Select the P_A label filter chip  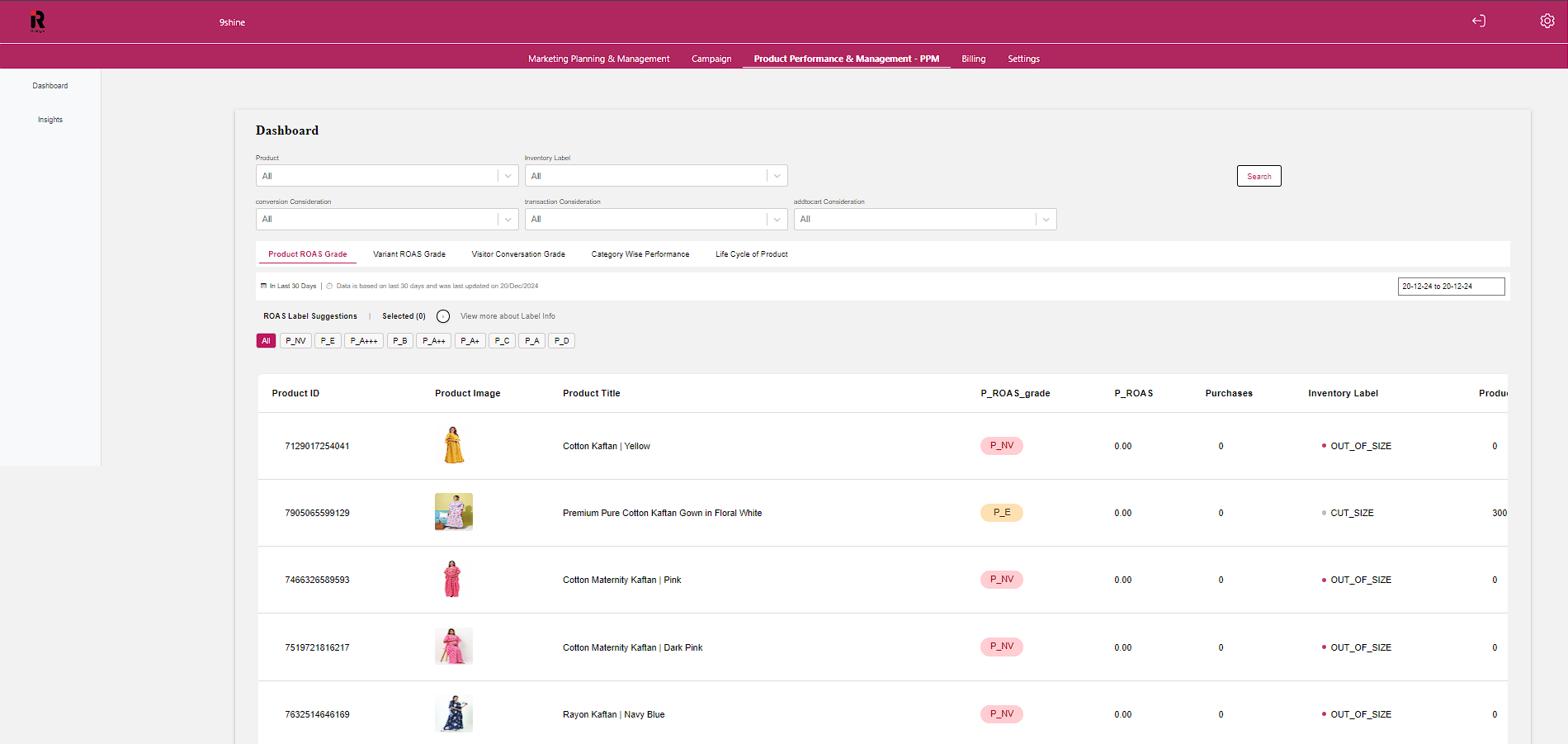pyautogui.click(x=532, y=341)
